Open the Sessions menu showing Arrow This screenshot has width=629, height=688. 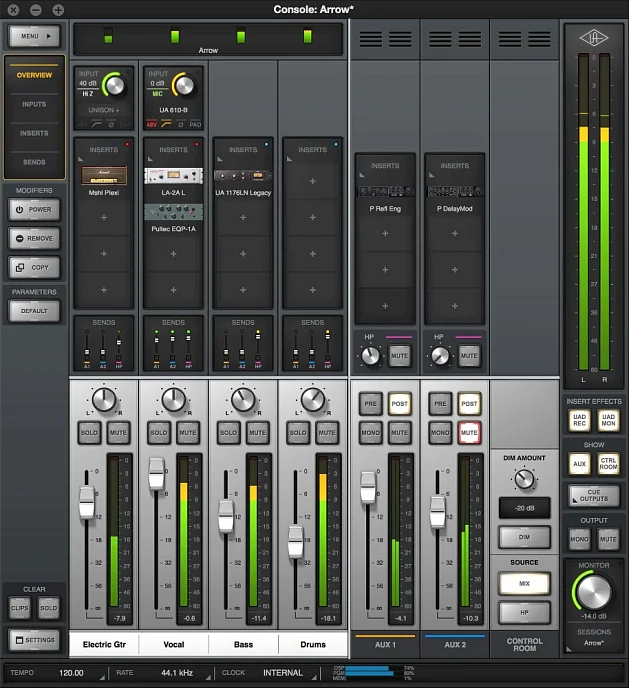point(594,642)
